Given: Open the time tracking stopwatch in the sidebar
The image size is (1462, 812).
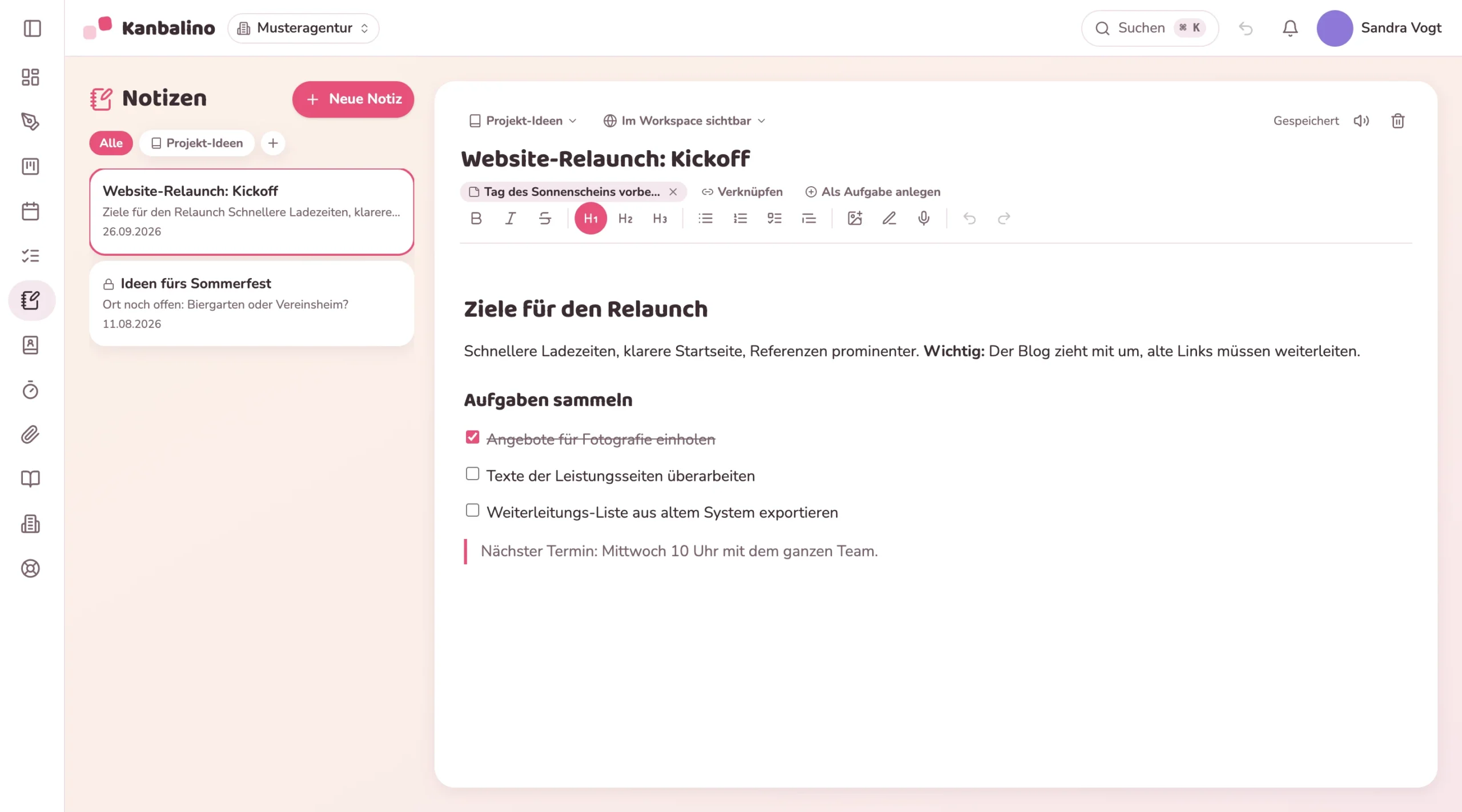Looking at the screenshot, I should pos(31,390).
